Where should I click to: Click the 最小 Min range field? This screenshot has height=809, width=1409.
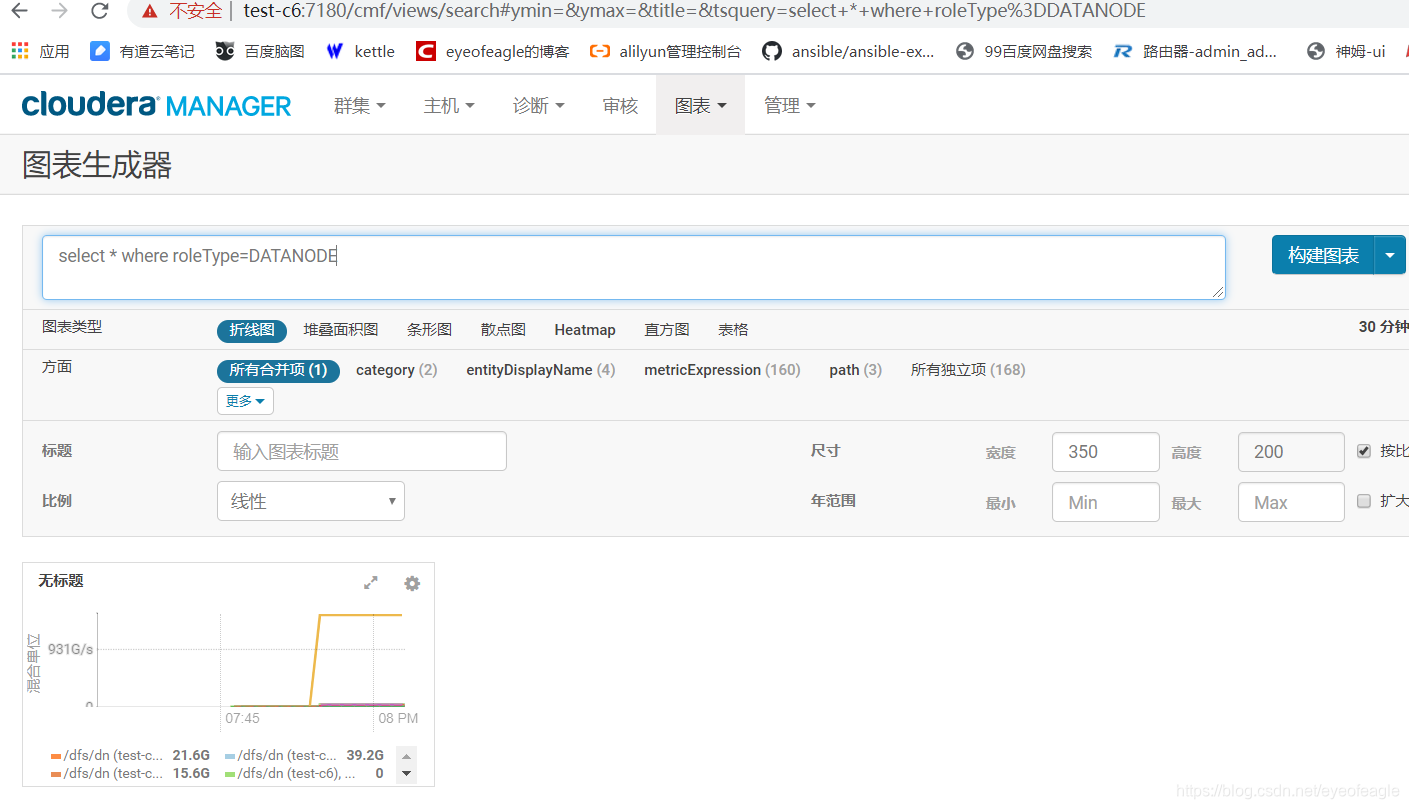pyautogui.click(x=1106, y=502)
